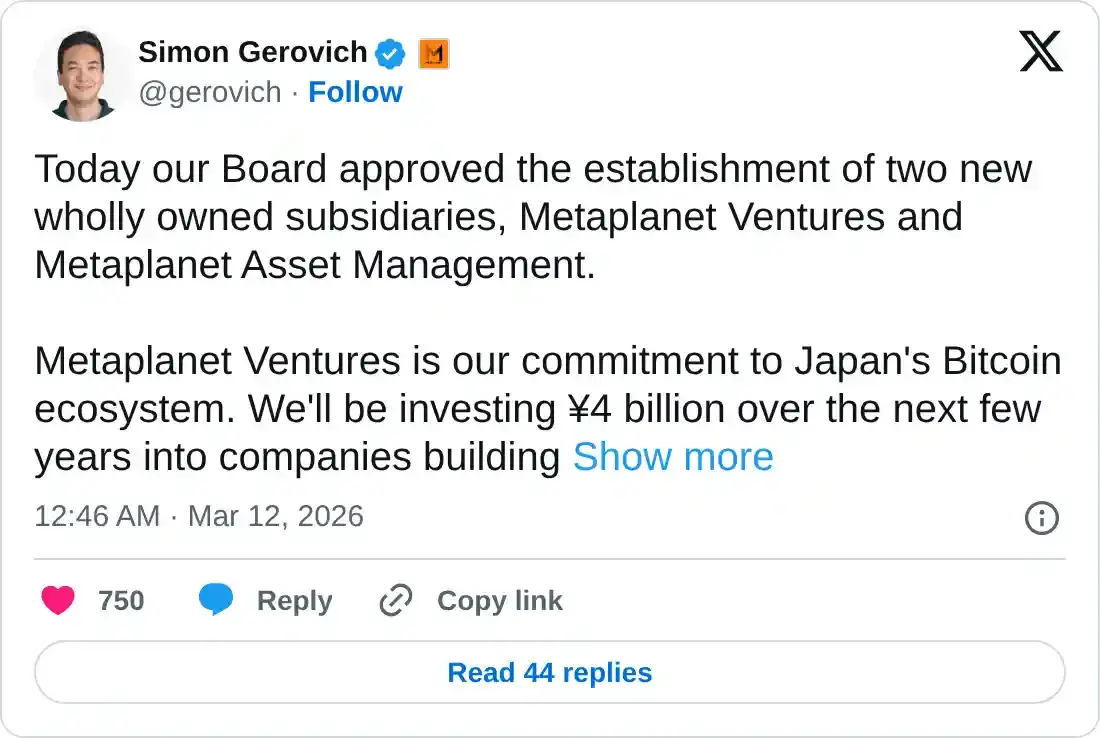Image resolution: width=1100 pixels, height=738 pixels.
Task: Click the Follow link
Action: 356,92
